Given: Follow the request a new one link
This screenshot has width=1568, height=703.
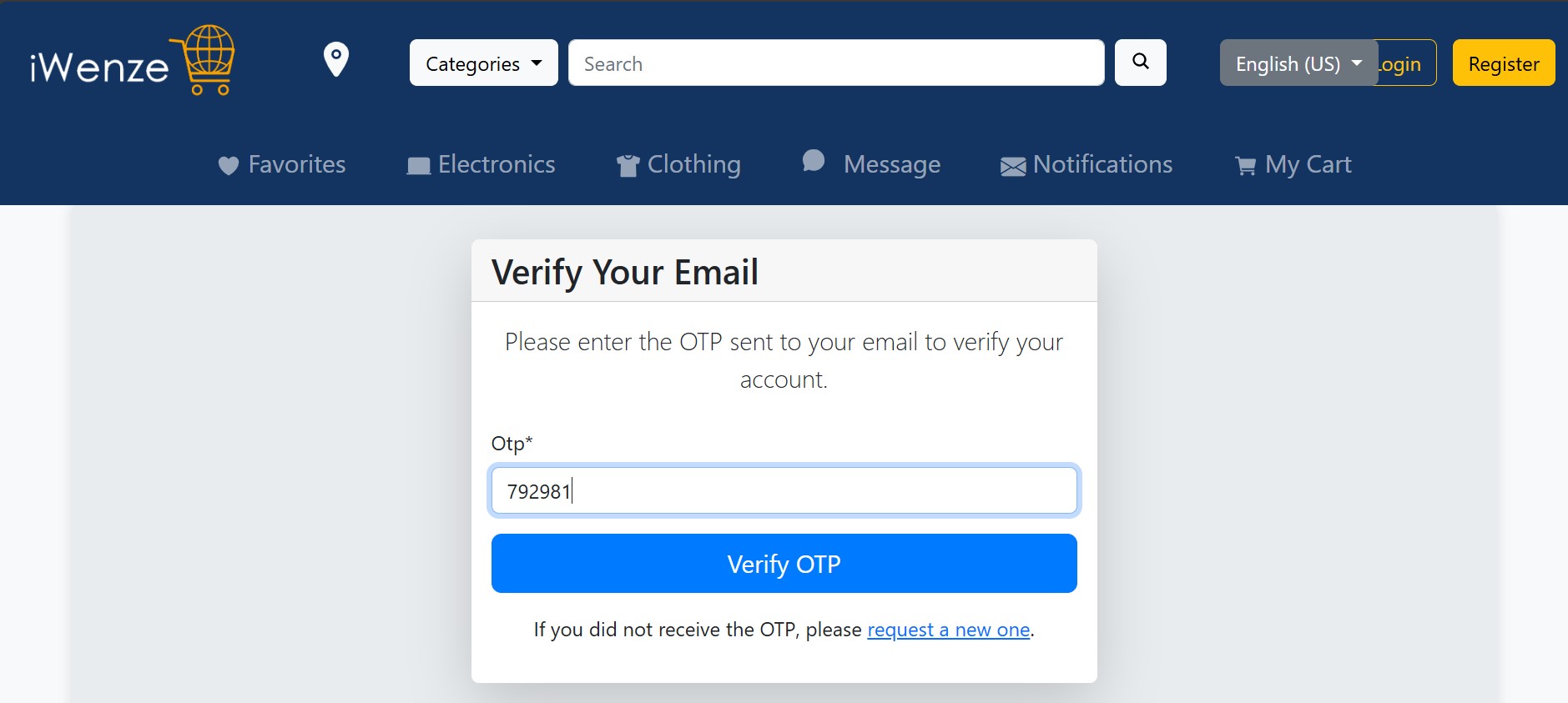Looking at the screenshot, I should click(x=949, y=630).
